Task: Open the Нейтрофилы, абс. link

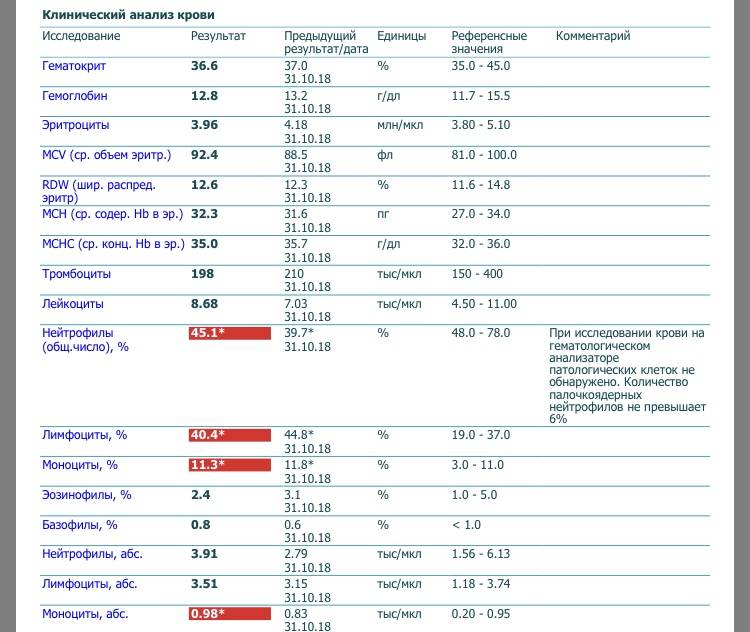Action: pyautogui.click(x=92, y=554)
